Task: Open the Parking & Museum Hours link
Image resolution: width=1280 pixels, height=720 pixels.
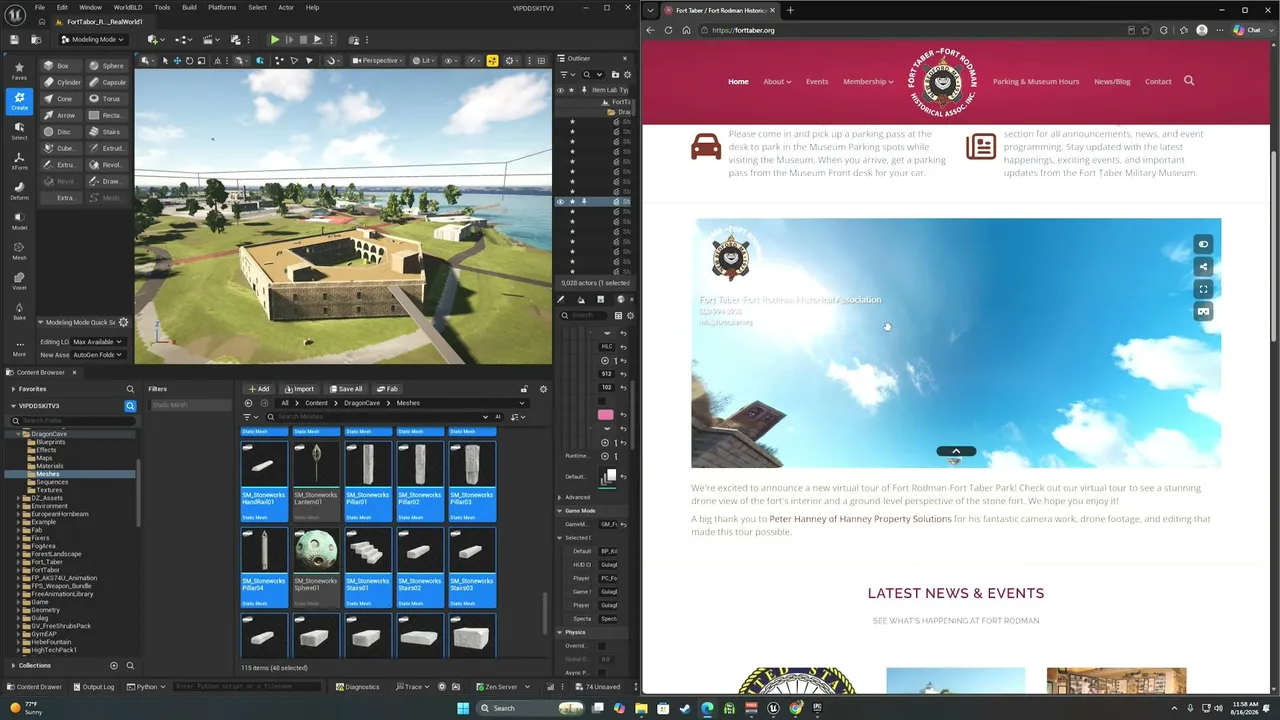Action: pyautogui.click(x=1035, y=81)
